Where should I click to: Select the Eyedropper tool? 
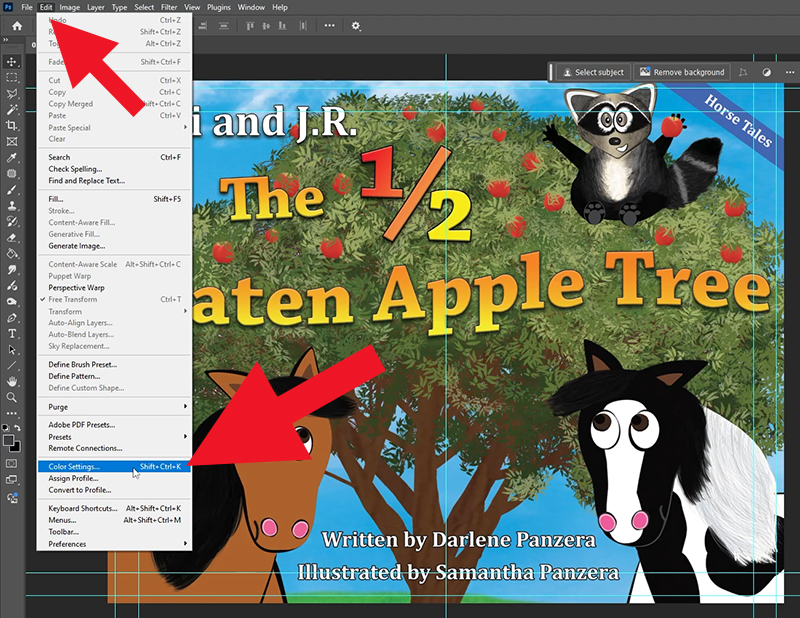click(11, 158)
